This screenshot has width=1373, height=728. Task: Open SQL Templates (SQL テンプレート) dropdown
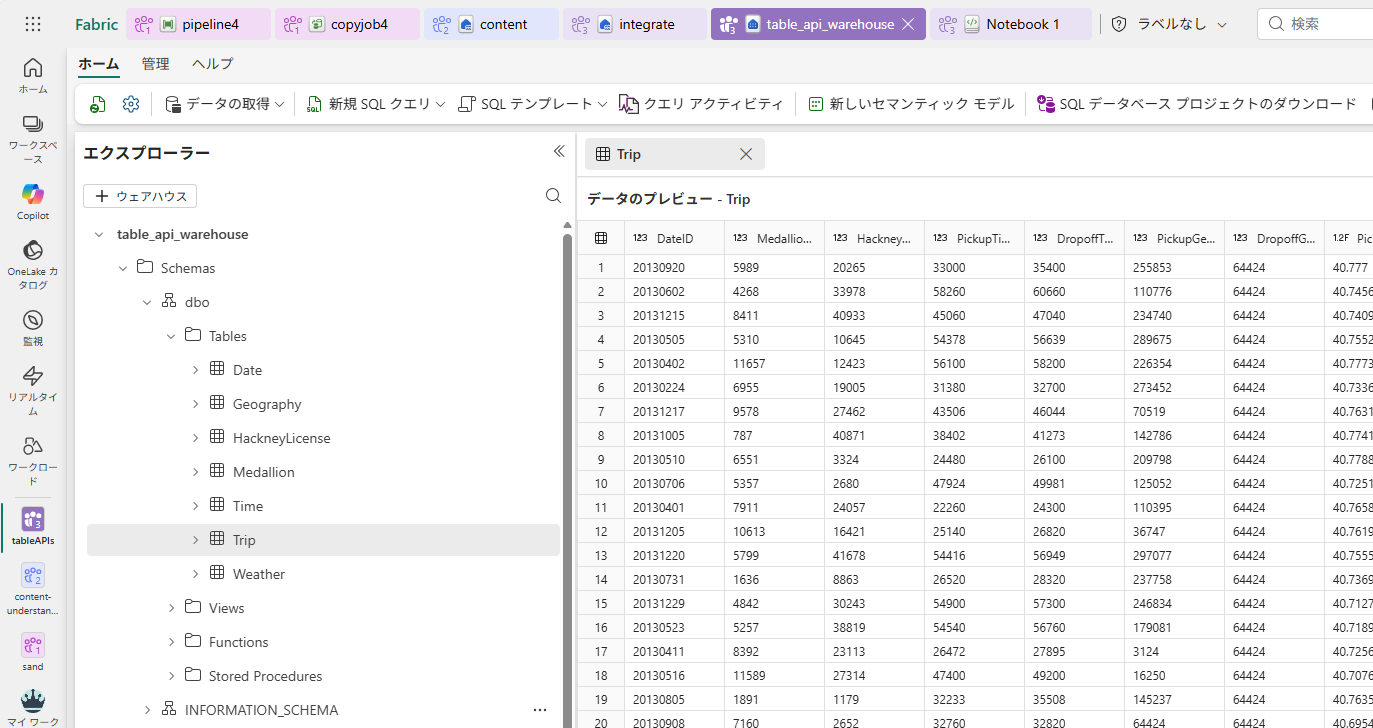coord(532,104)
